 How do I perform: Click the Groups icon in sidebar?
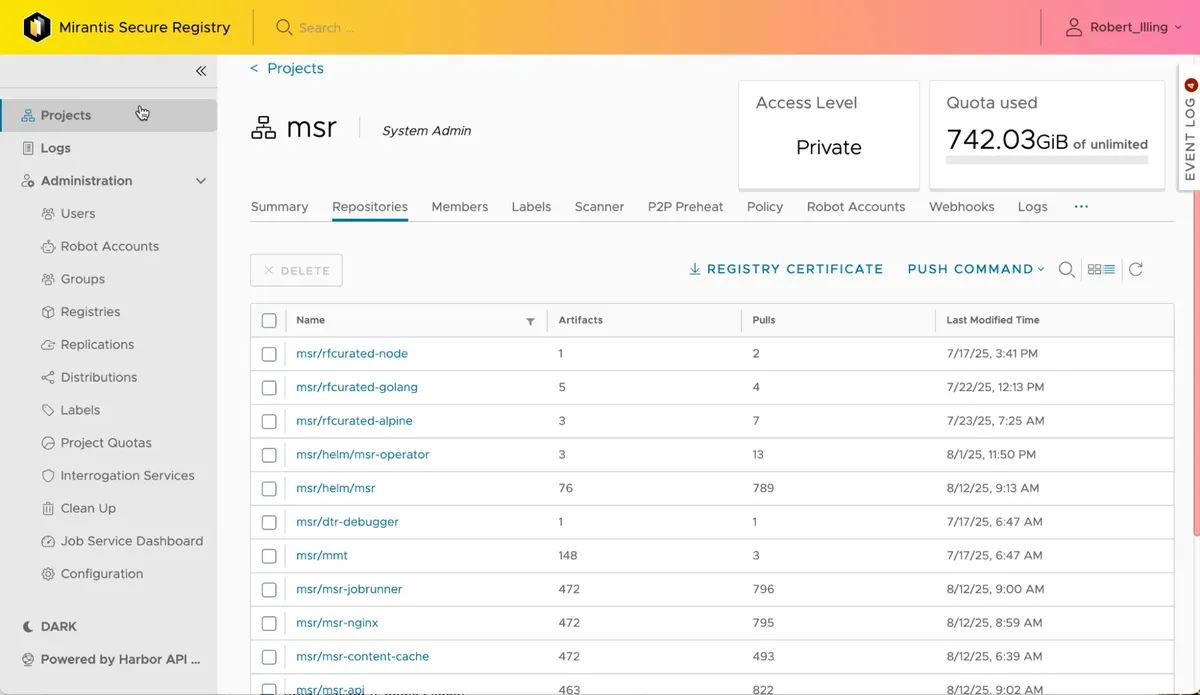click(48, 279)
